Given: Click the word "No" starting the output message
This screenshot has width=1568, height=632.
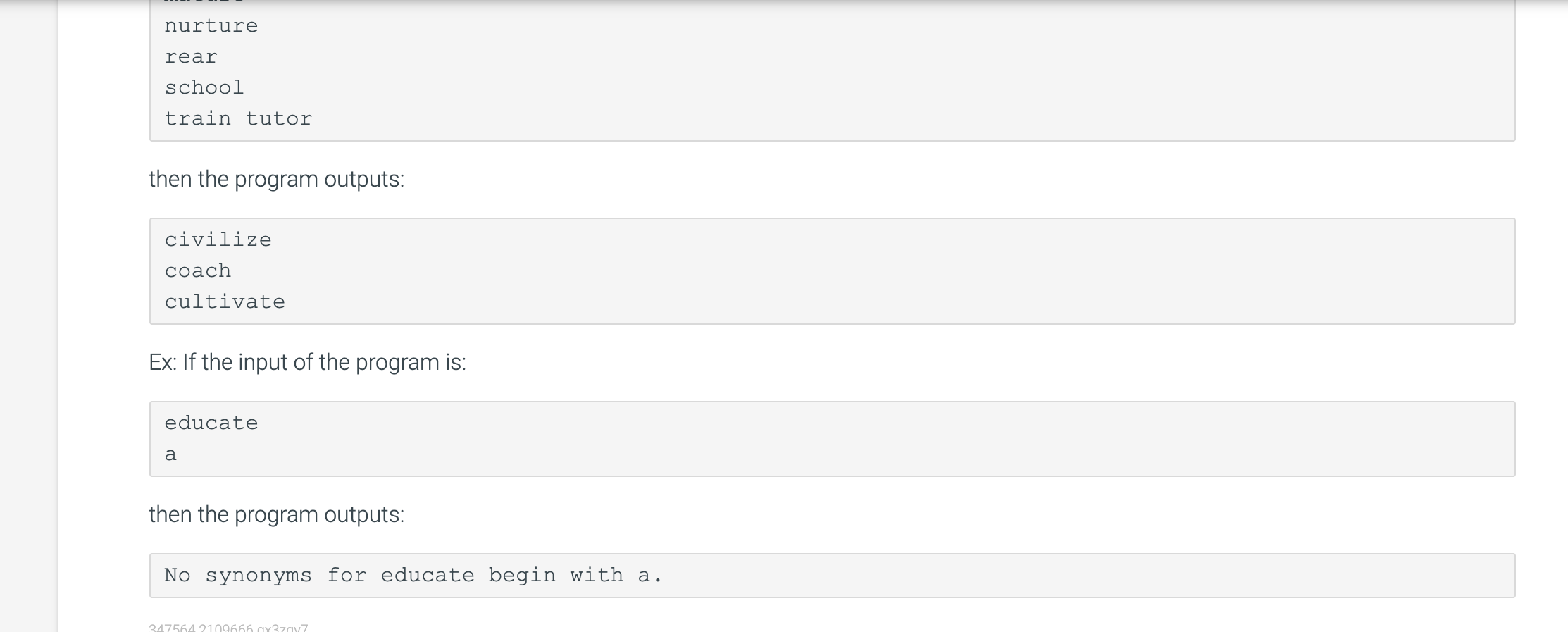Looking at the screenshot, I should [x=178, y=576].
